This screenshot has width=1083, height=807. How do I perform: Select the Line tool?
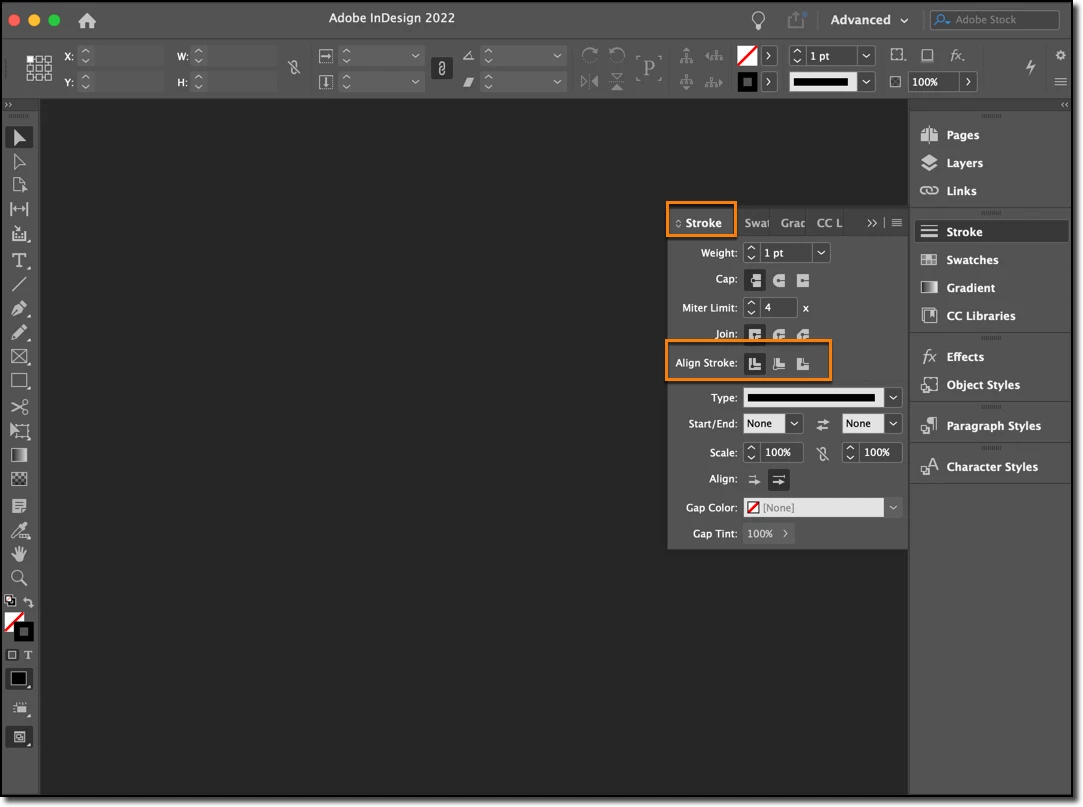click(x=19, y=284)
